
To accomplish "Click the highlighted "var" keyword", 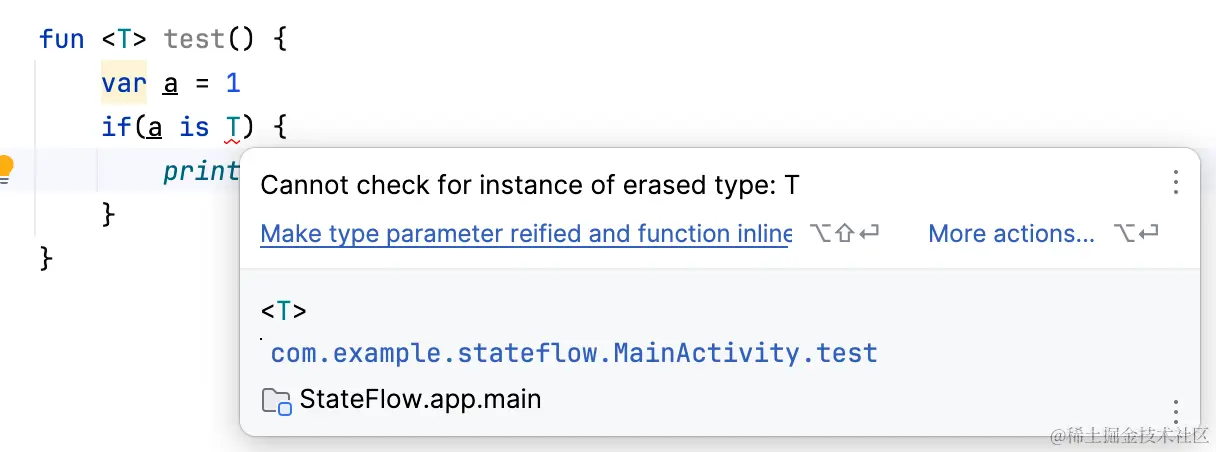I will tap(124, 83).
